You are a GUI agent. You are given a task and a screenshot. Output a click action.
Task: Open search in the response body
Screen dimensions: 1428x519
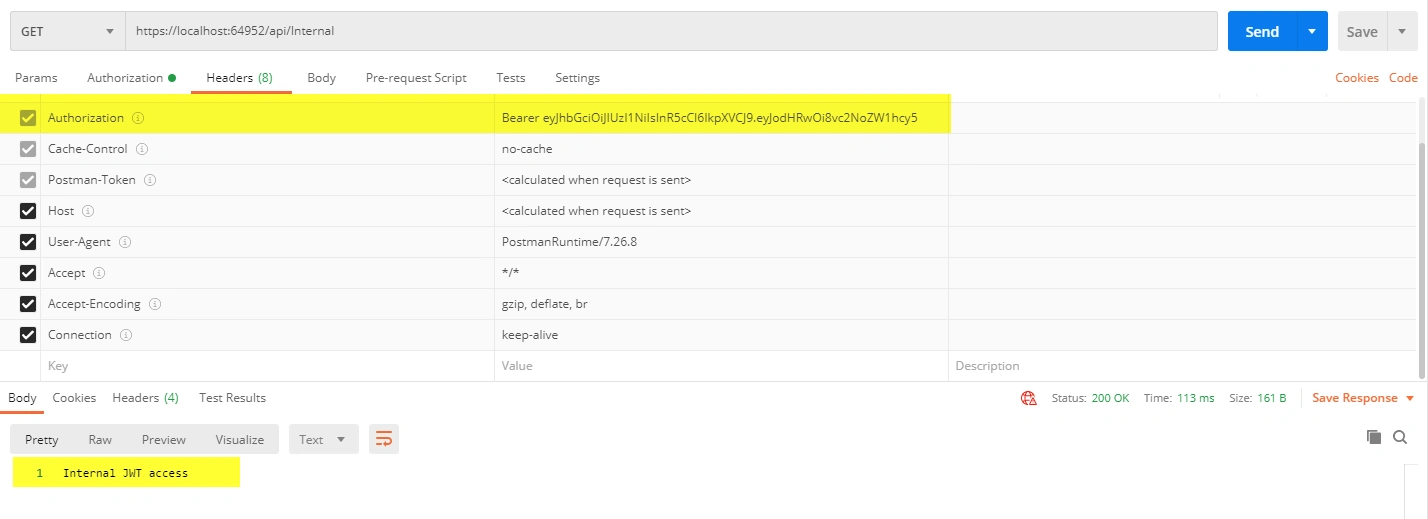1400,437
